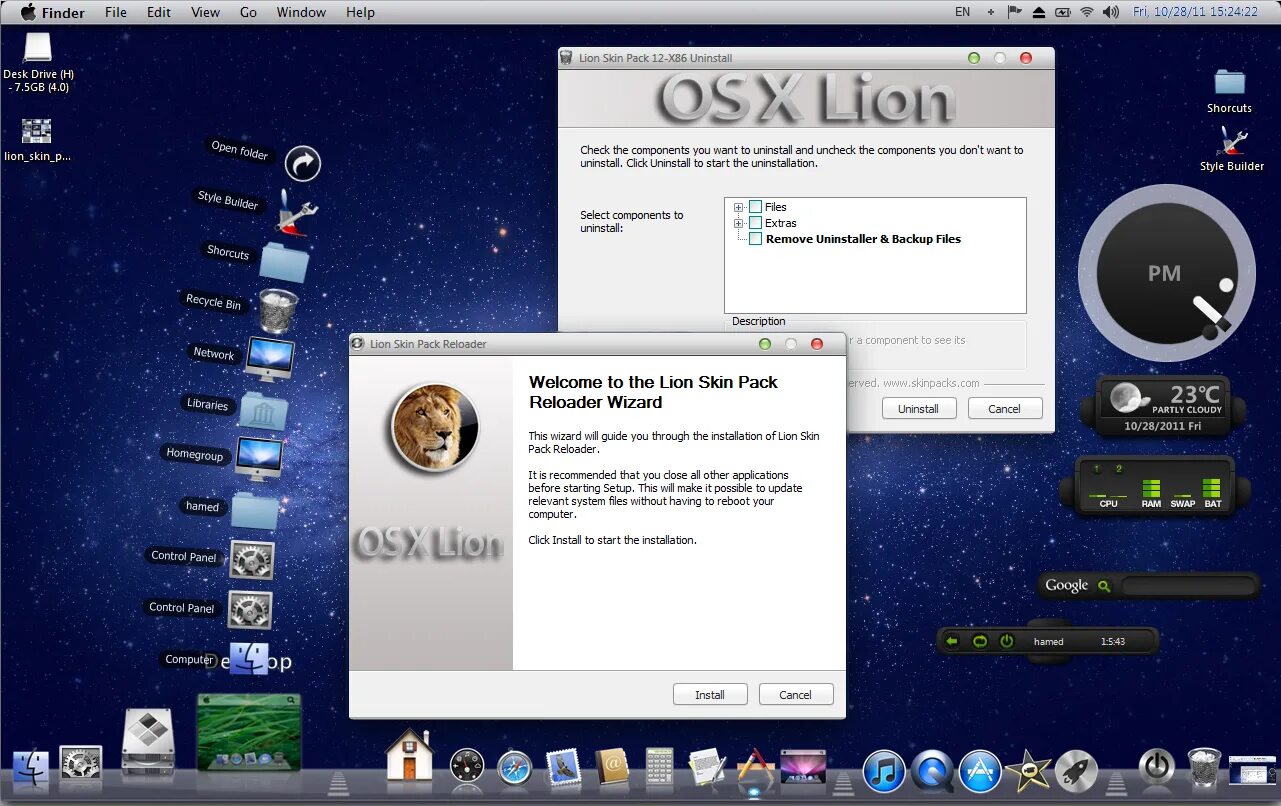Expand the Files tree node
1281x806 pixels.
tap(739, 207)
